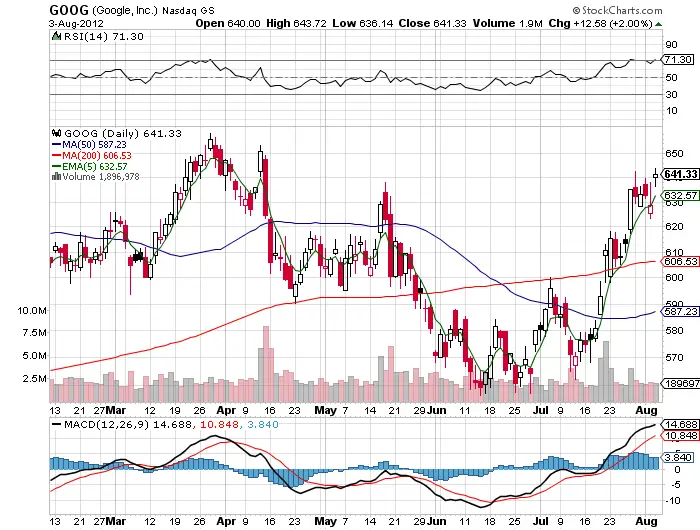700x530 pixels.
Task: Click the tallest pink volume bar in mid-April
Action: [266, 364]
